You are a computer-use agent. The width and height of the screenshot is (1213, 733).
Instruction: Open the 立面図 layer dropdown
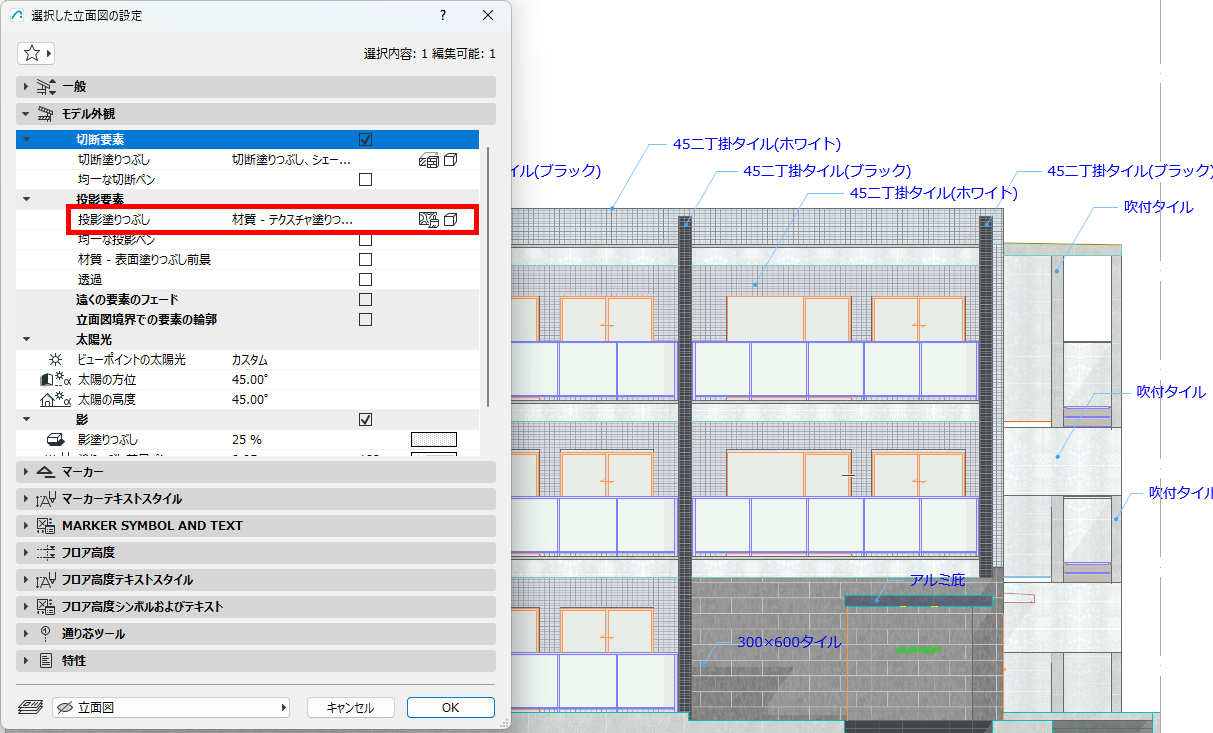click(x=171, y=707)
